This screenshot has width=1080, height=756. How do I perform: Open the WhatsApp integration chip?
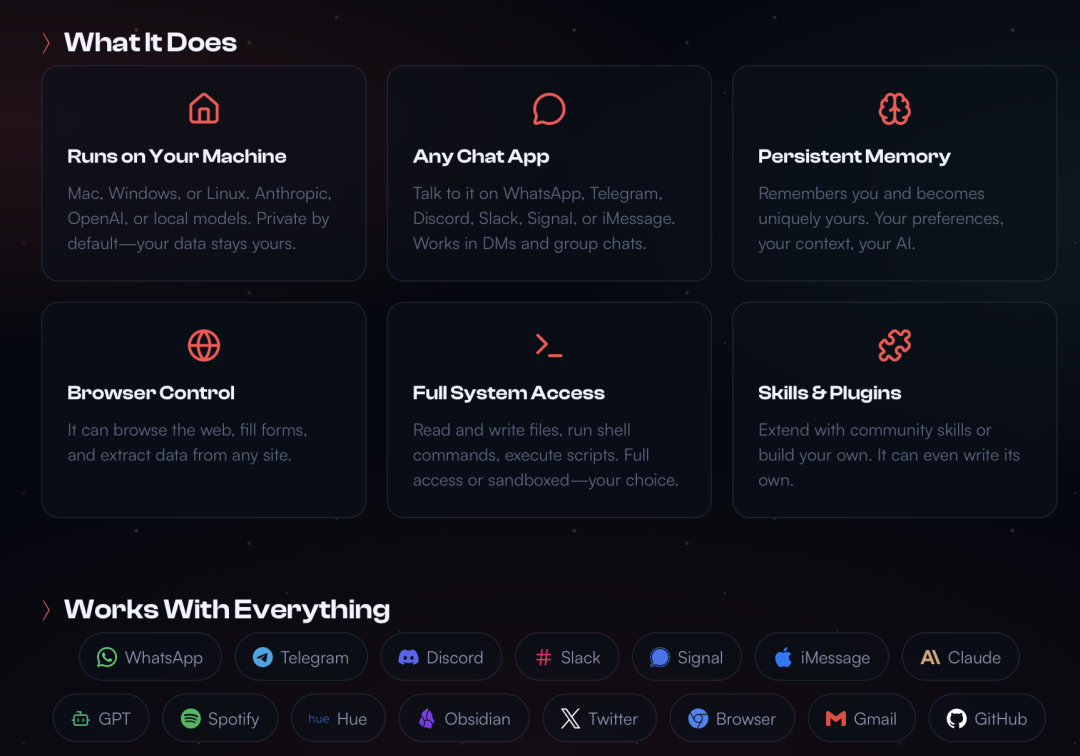pyautogui.click(x=150, y=657)
